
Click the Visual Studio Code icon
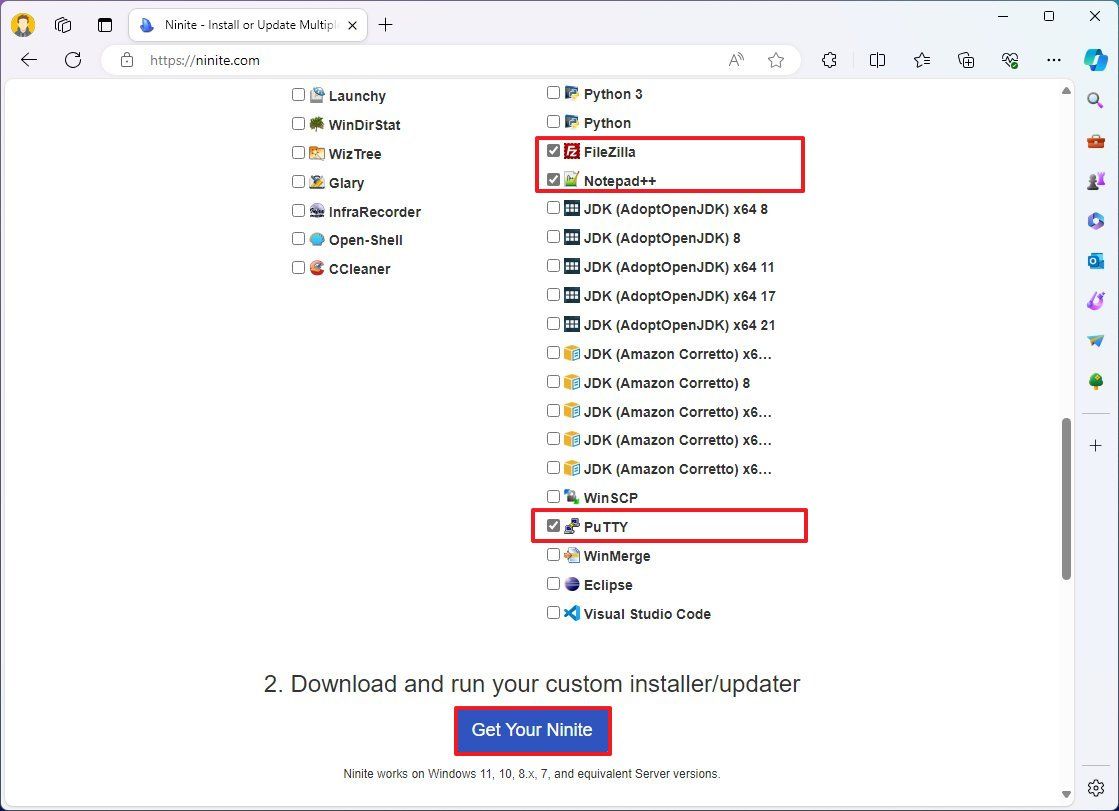[571, 613]
